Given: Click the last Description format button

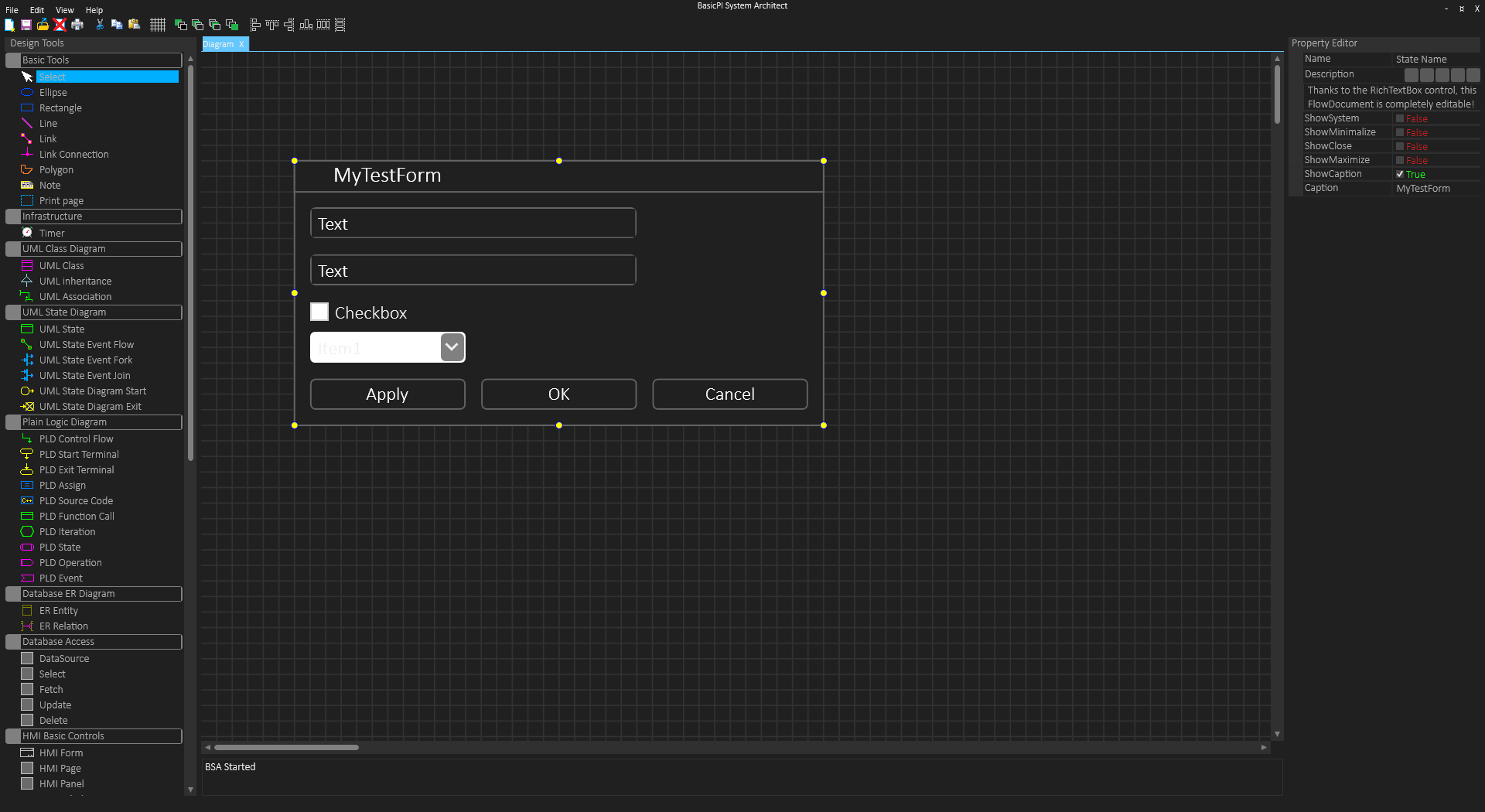Looking at the screenshot, I should click(x=1473, y=74).
